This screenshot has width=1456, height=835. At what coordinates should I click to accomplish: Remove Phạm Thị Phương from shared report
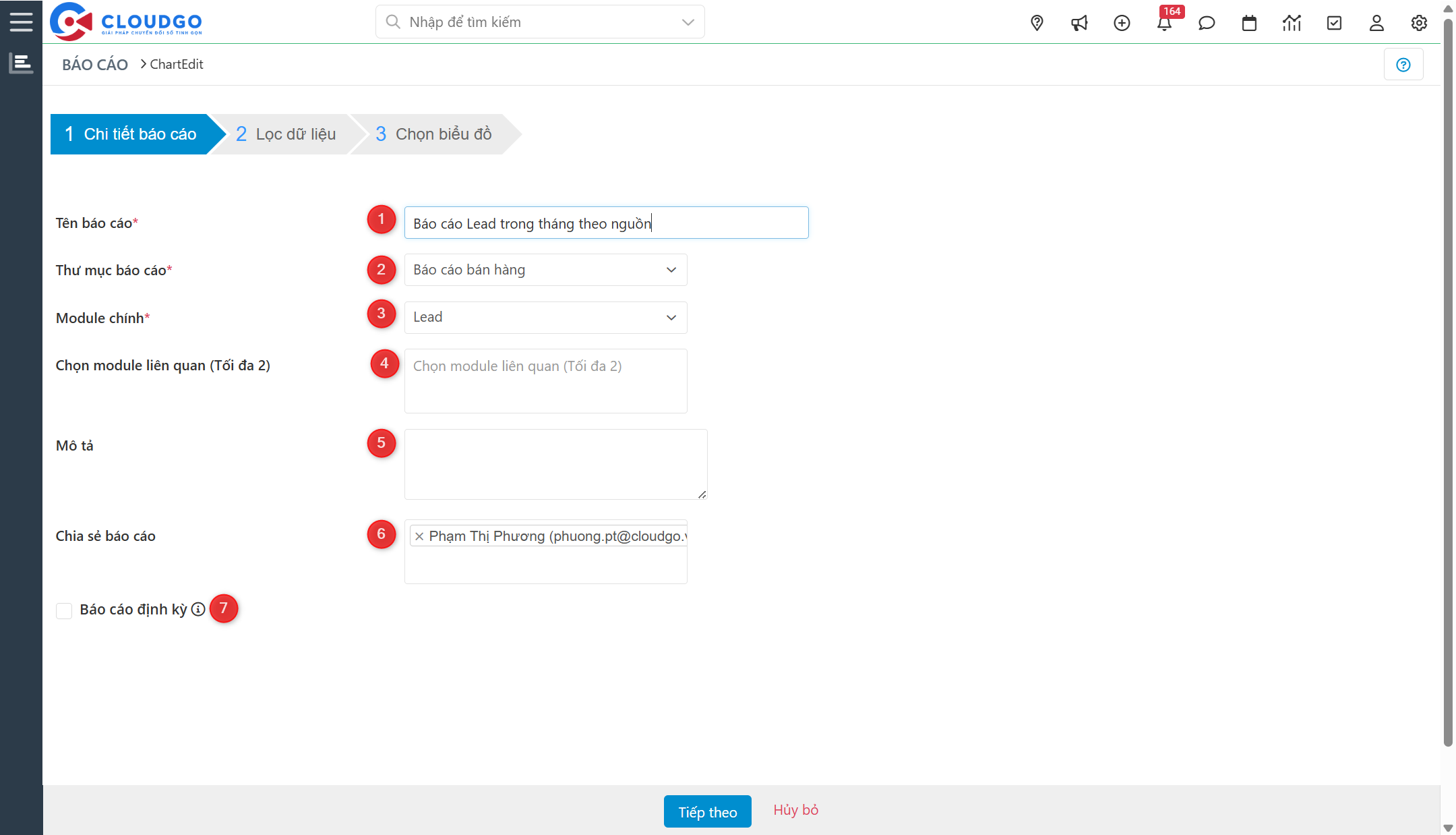coord(419,536)
